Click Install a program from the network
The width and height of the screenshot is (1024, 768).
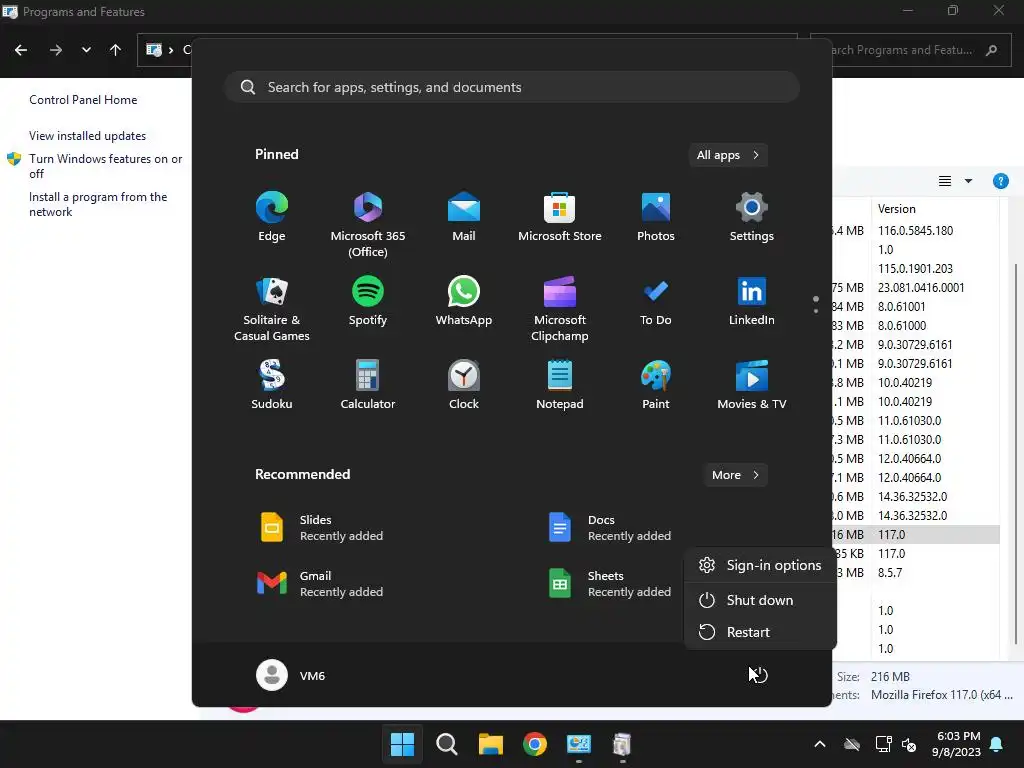(98, 204)
